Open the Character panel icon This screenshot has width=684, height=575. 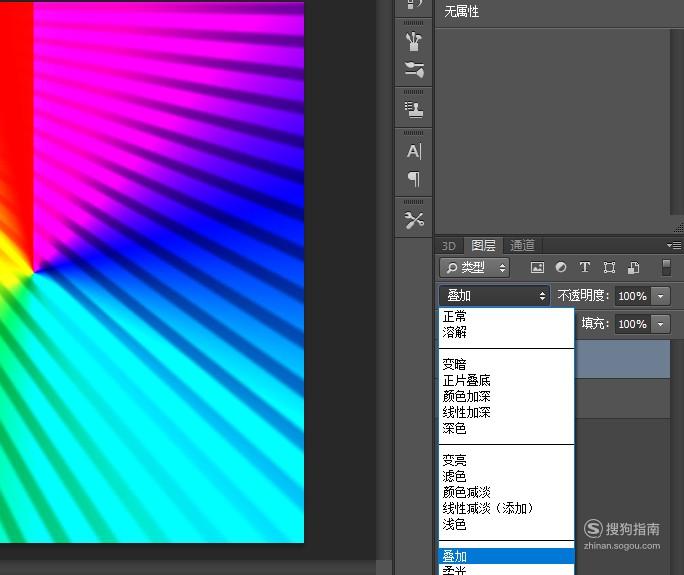[x=414, y=151]
